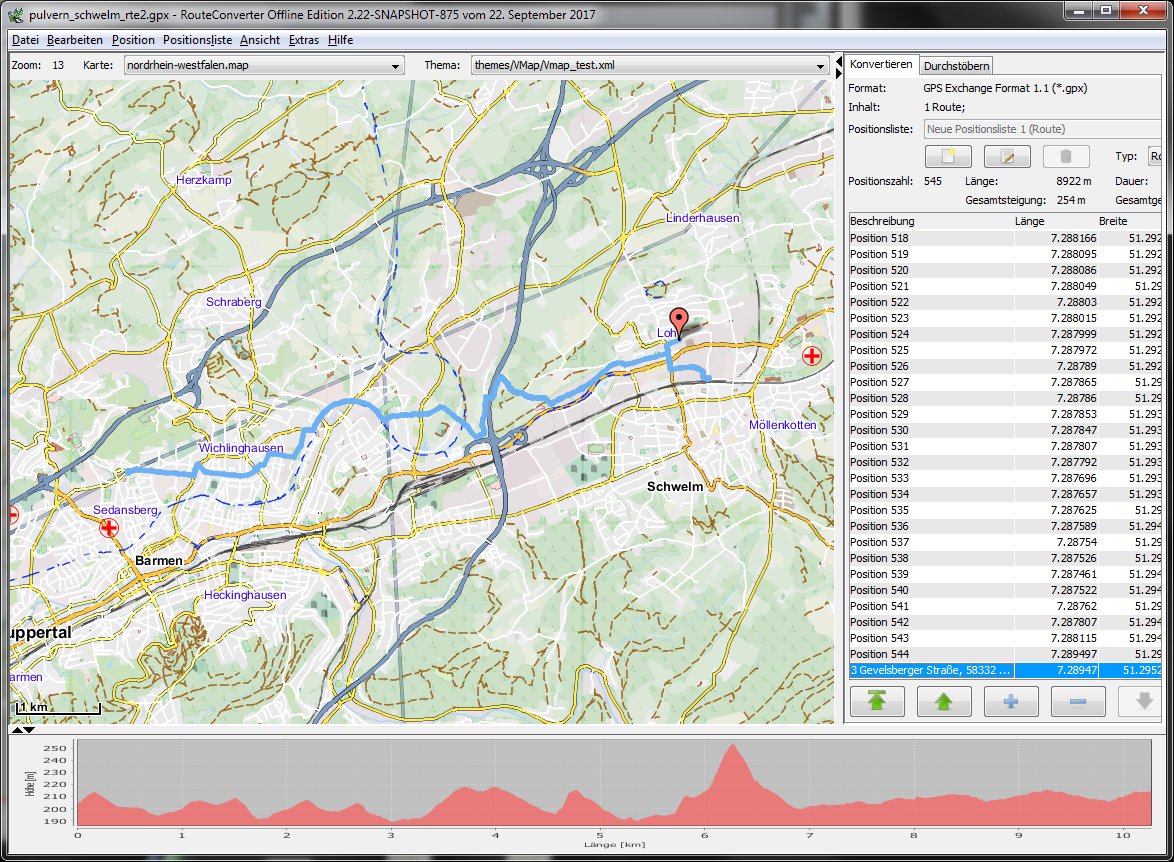Image resolution: width=1174 pixels, height=862 pixels.
Task: Click the Länge column header
Action: click(1030, 221)
